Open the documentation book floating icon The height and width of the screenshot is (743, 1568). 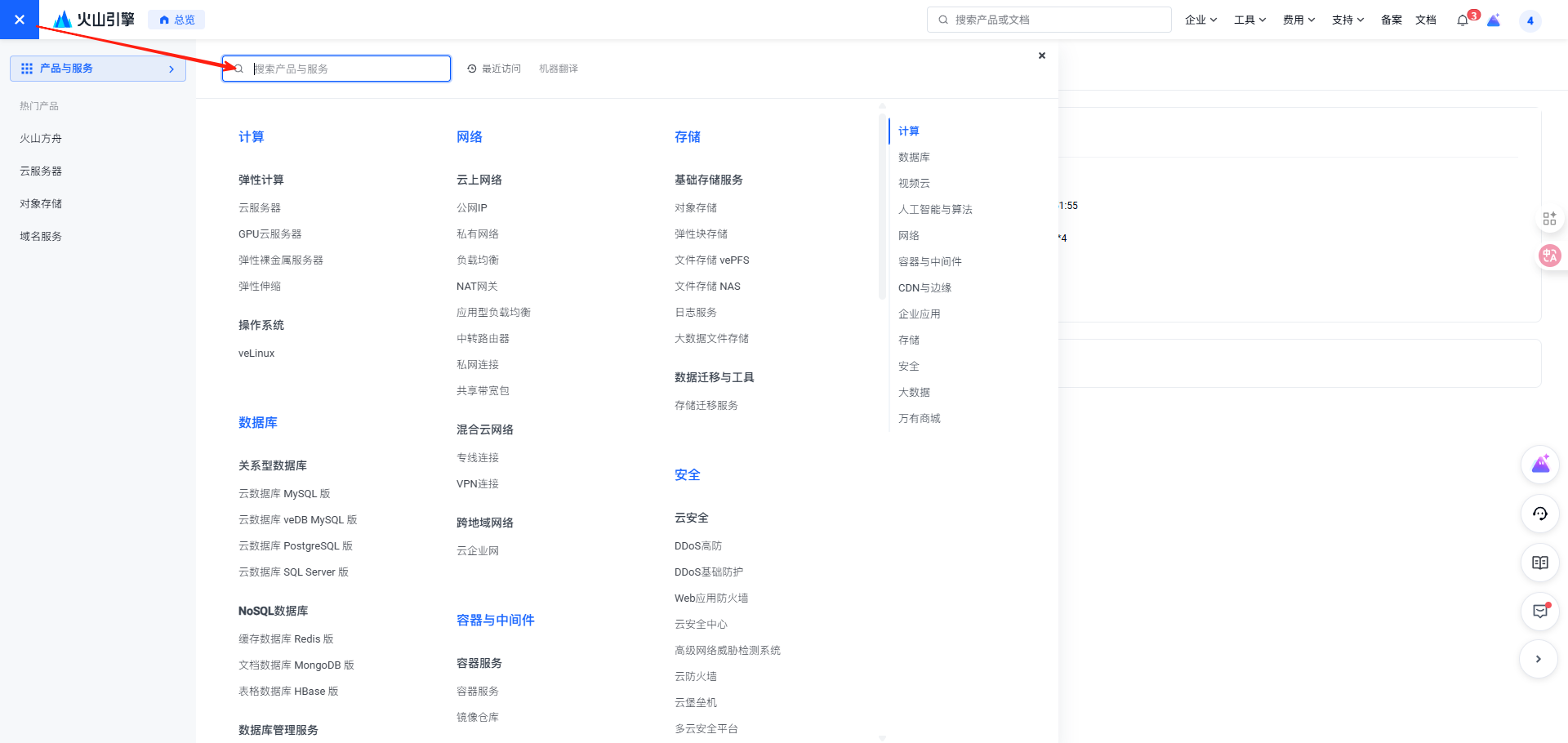(x=1540, y=563)
